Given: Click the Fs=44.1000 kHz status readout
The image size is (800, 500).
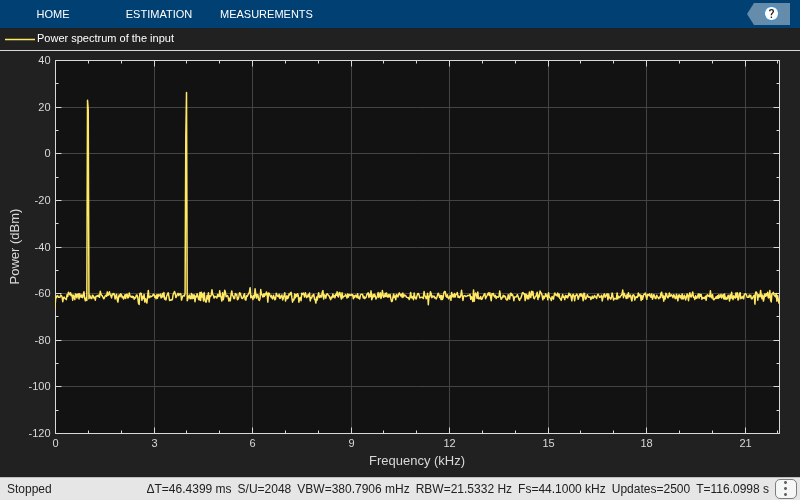Looking at the screenshot, I should coord(561,489).
